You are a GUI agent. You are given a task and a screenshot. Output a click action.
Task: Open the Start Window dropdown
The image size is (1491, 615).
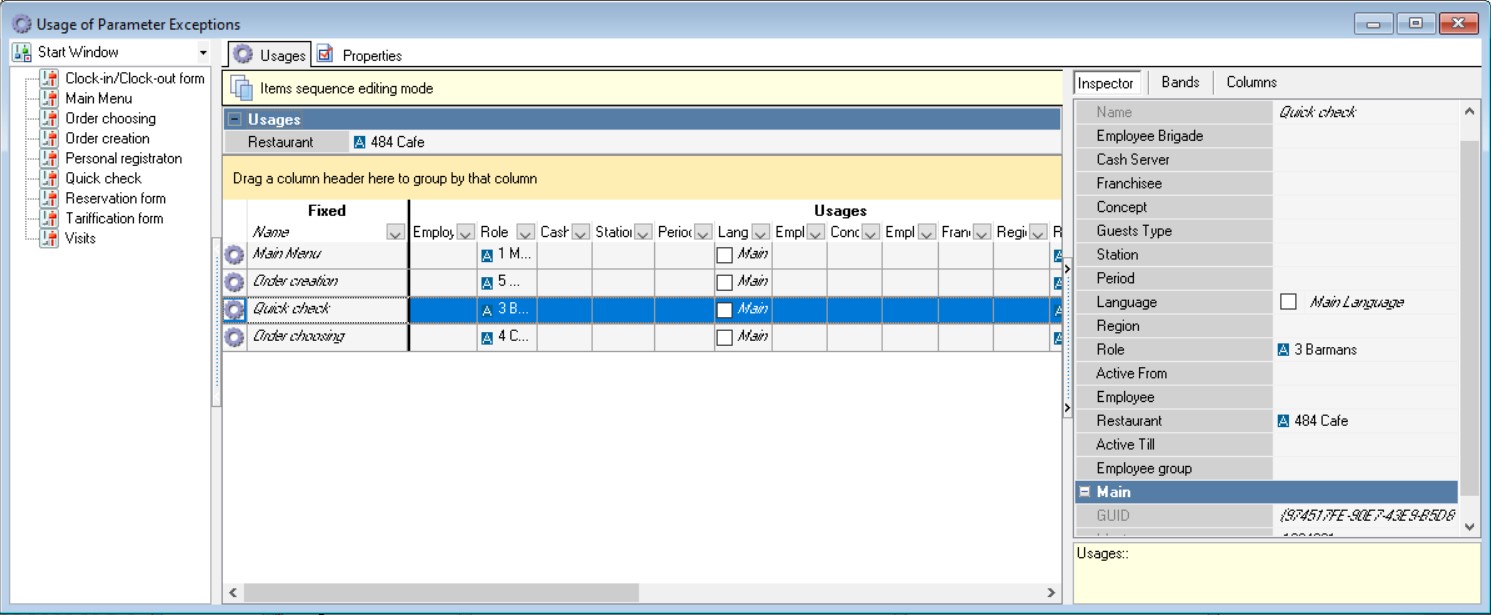coord(203,52)
